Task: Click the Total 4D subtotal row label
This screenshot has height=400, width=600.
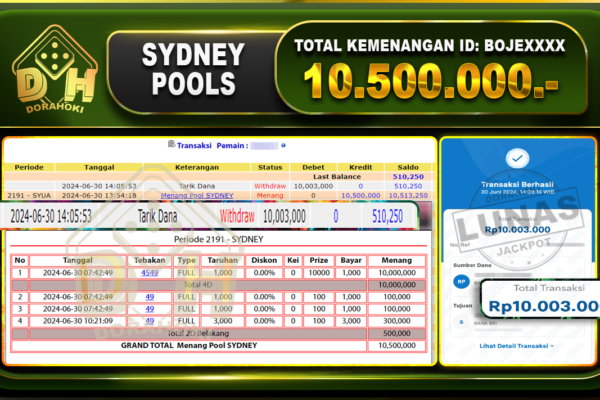Action: pos(198,285)
